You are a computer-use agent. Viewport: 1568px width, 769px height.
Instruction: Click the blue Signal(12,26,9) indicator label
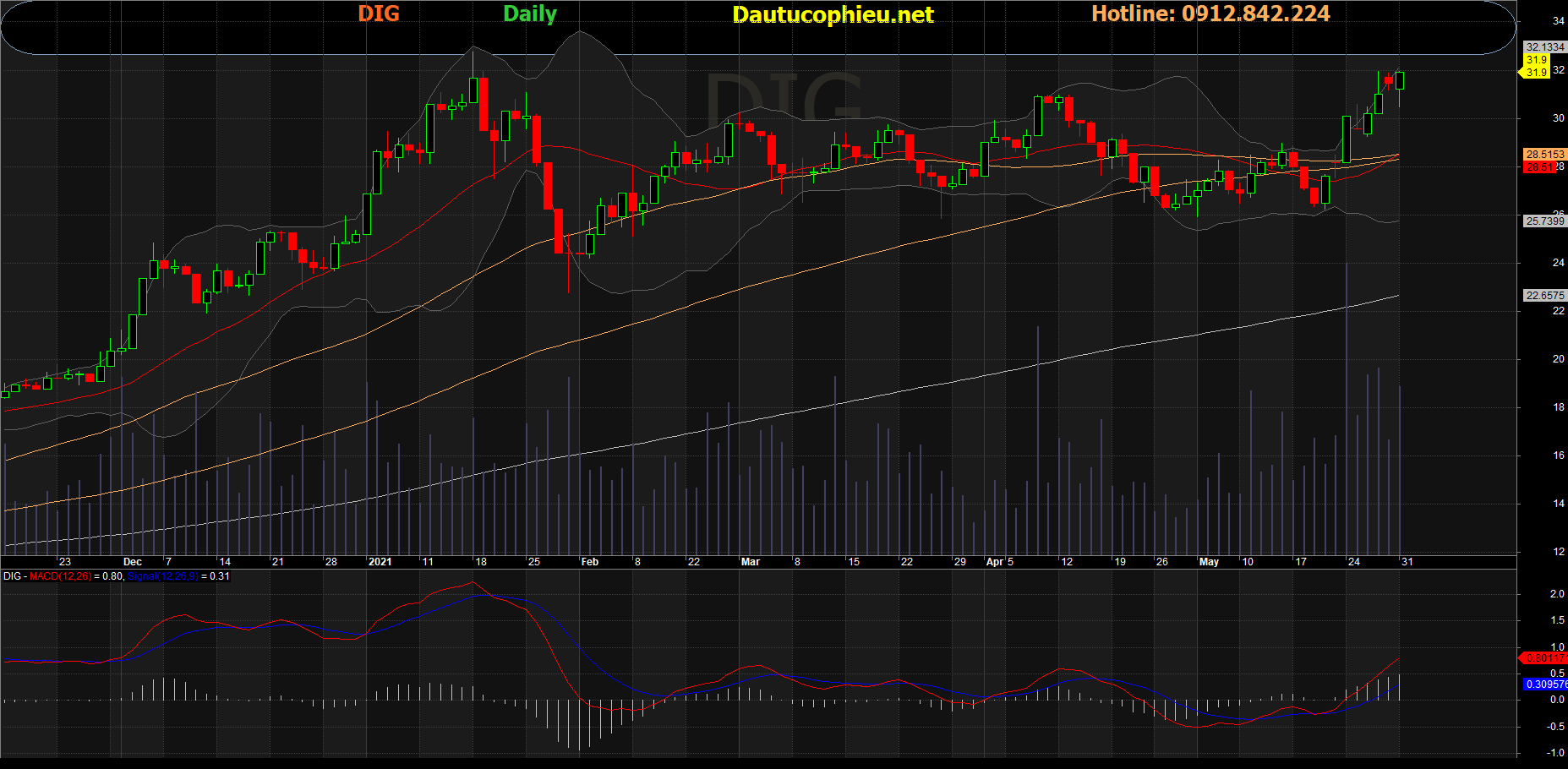coord(162,576)
